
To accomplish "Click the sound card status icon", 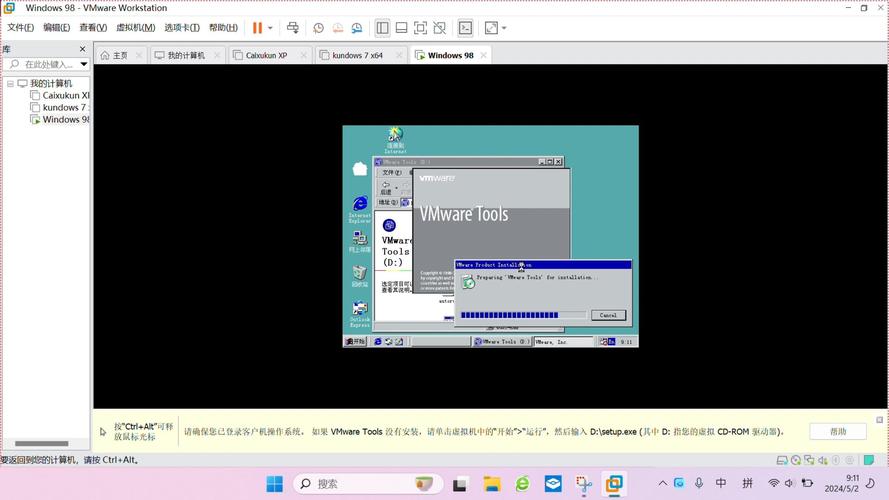I will pyautogui.click(x=823, y=460).
